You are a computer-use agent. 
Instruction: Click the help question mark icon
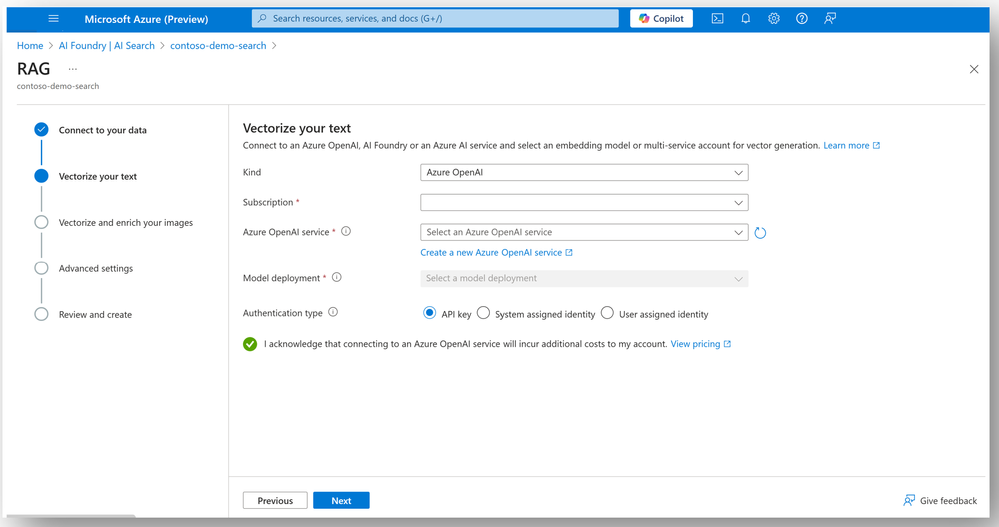click(x=801, y=18)
